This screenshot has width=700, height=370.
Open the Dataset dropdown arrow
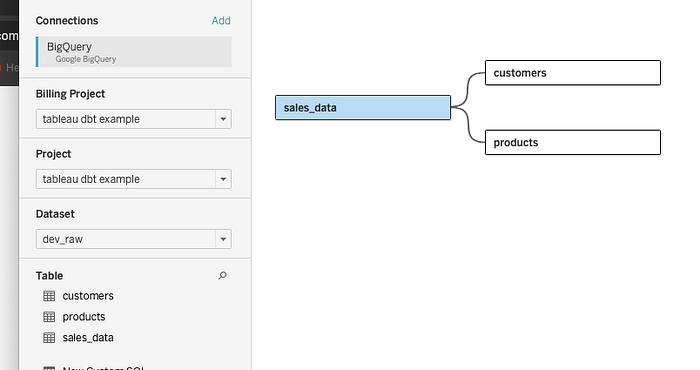(223, 239)
